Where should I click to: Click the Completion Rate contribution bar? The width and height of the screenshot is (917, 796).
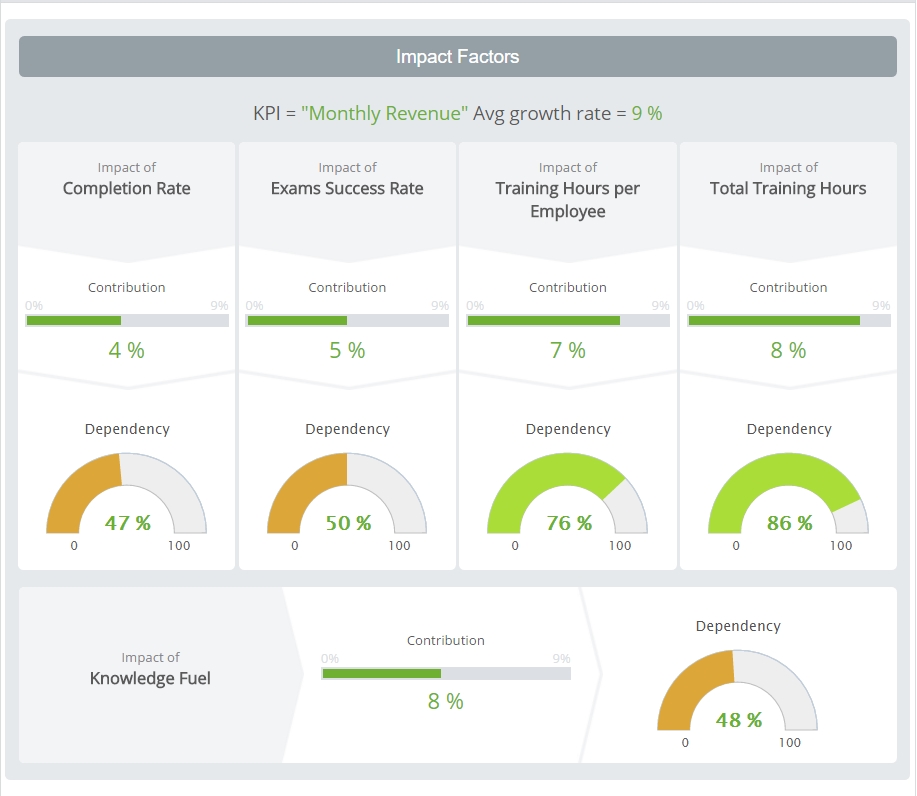[127, 321]
